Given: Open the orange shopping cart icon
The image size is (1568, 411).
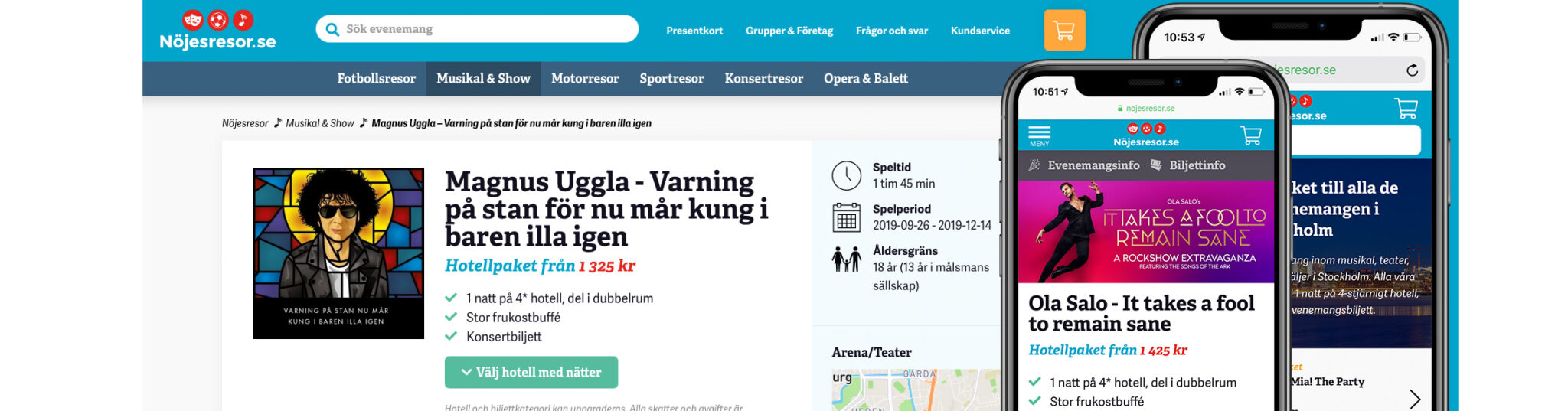Looking at the screenshot, I should (1063, 31).
